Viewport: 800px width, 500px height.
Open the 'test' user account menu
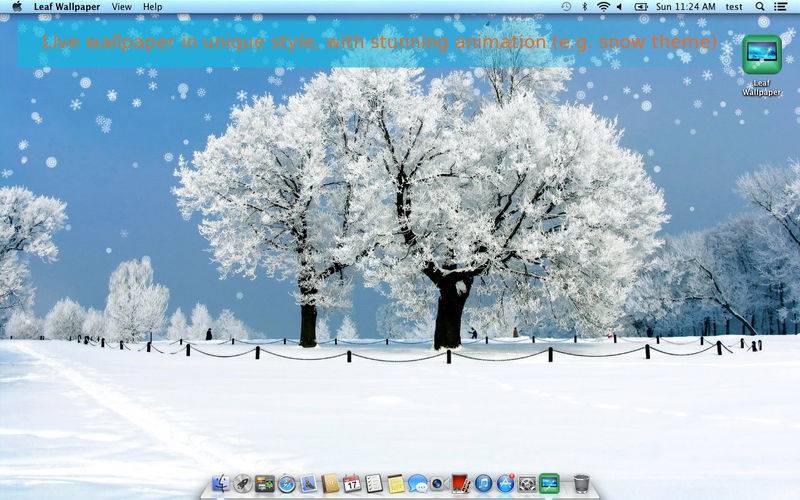734,7
